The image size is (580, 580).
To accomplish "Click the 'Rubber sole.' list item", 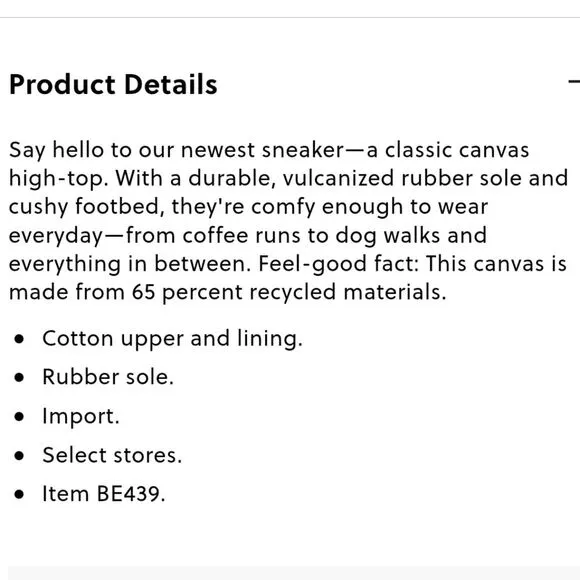I will (x=108, y=377).
